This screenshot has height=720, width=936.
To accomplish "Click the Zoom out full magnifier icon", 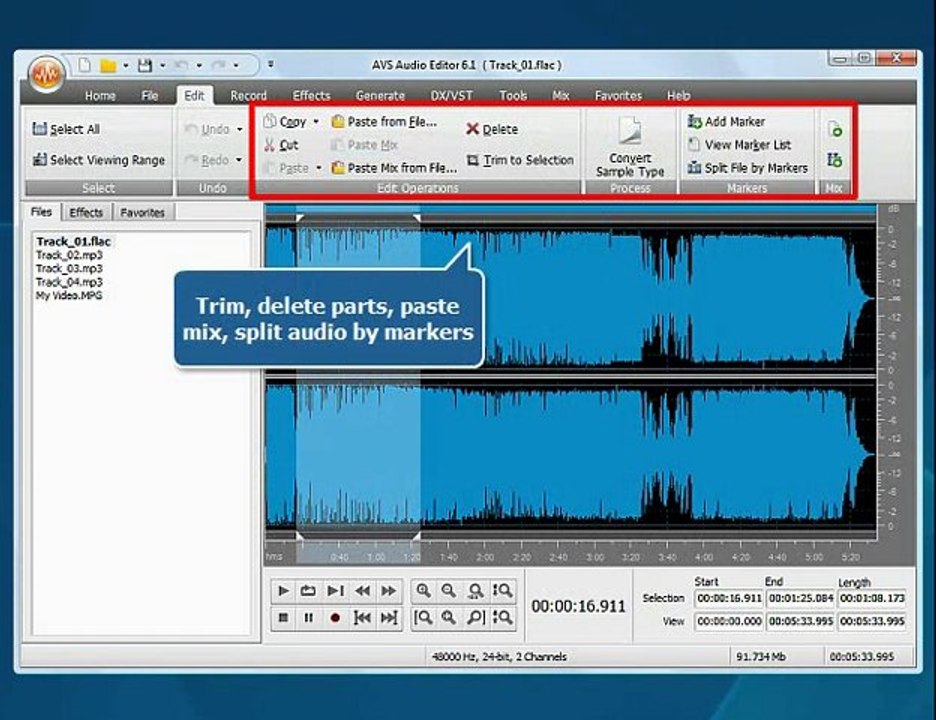I will click(x=476, y=591).
